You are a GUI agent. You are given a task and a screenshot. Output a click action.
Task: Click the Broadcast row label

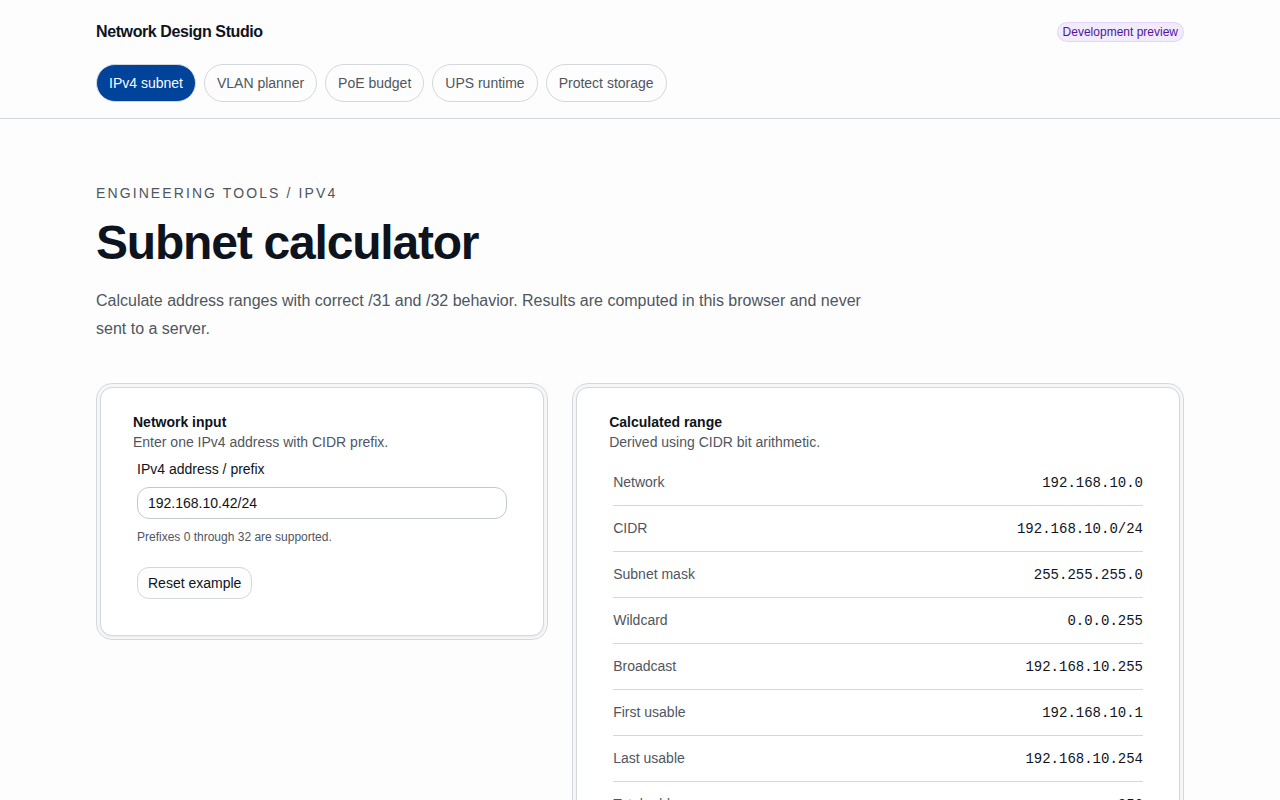[x=645, y=666]
